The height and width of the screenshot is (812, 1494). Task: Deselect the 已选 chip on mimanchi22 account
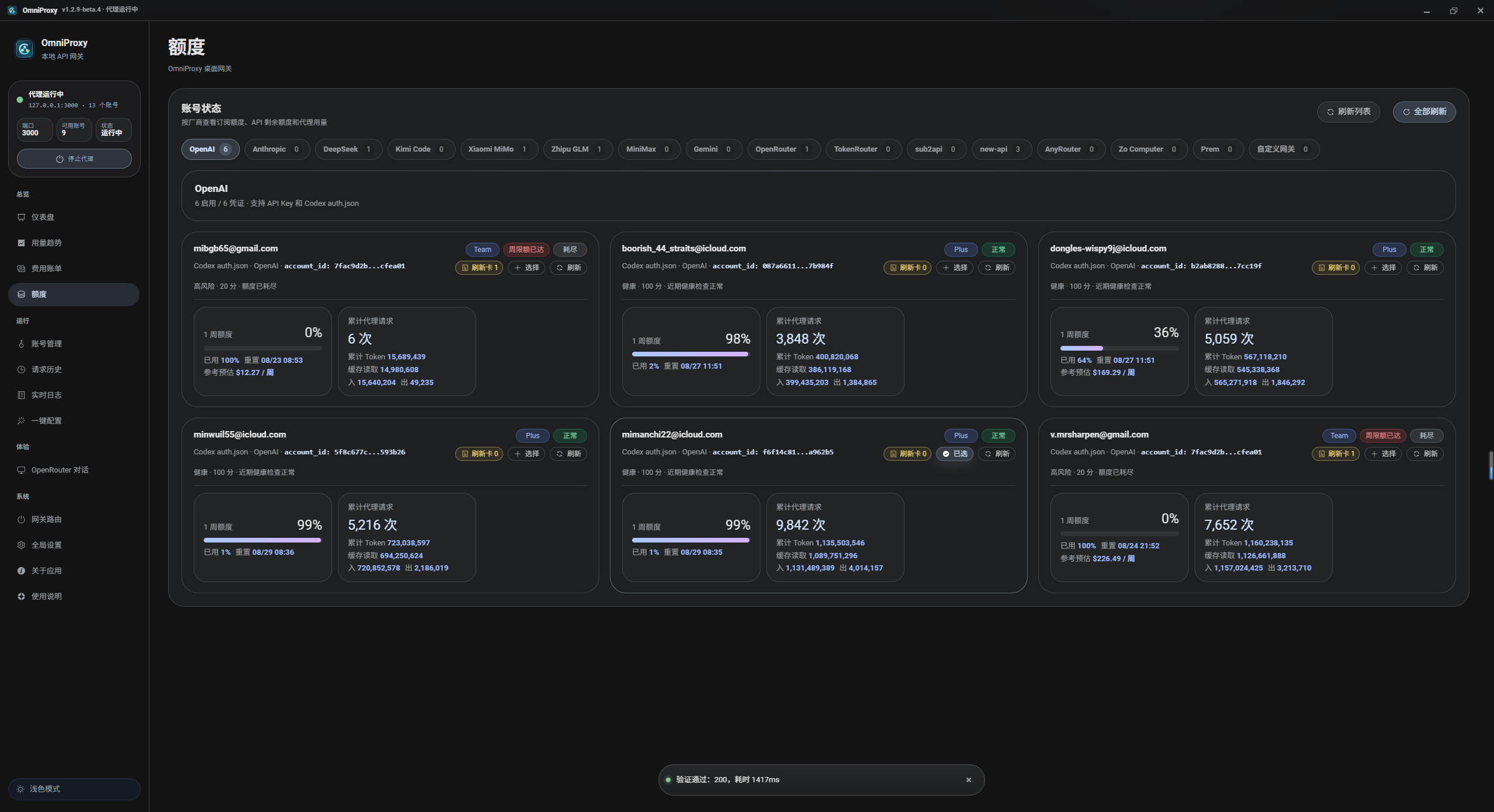[x=955, y=453]
